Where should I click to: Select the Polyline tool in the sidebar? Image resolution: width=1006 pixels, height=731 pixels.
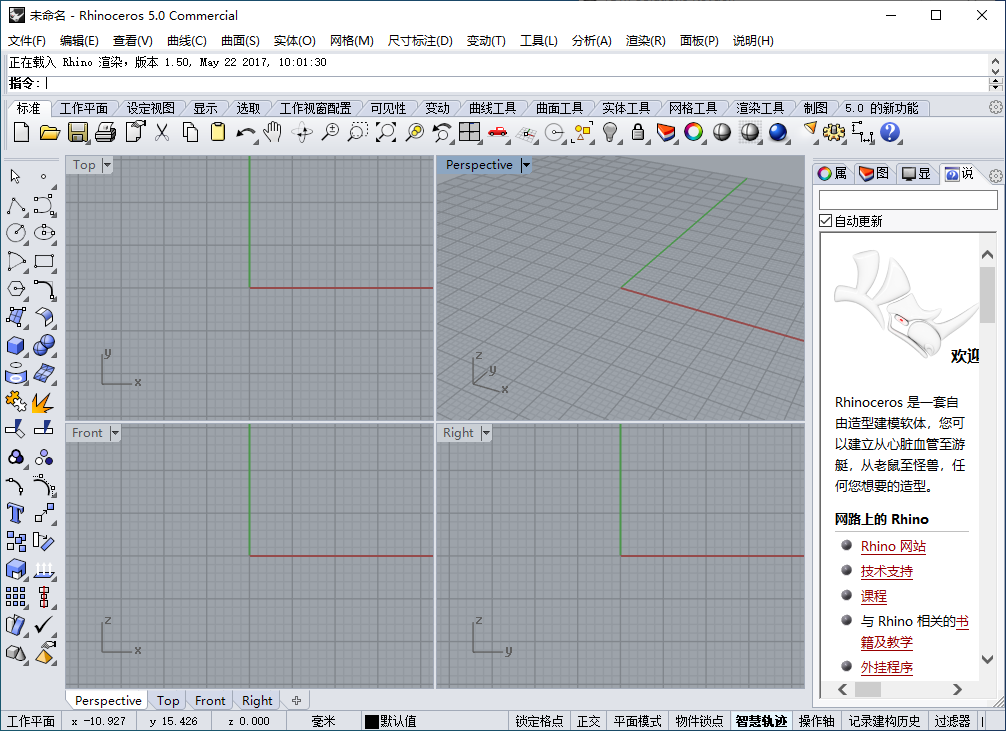(x=16, y=205)
